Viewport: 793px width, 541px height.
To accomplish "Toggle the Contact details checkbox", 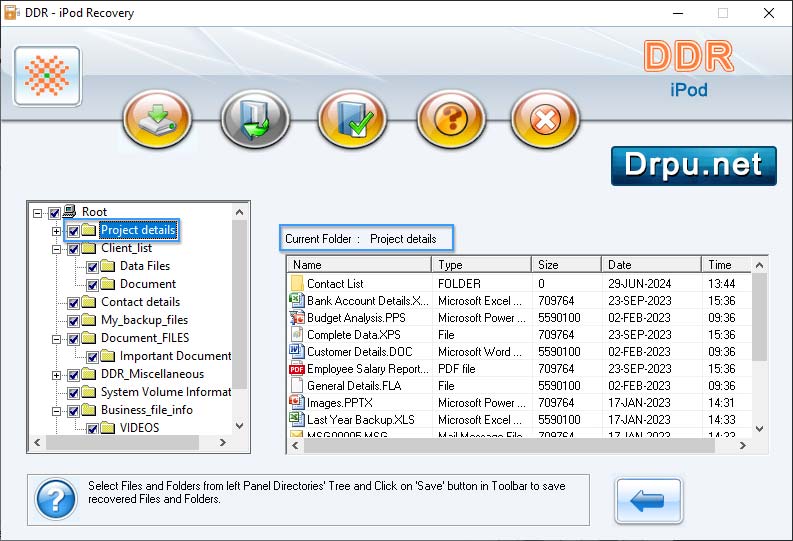I will click(x=73, y=303).
